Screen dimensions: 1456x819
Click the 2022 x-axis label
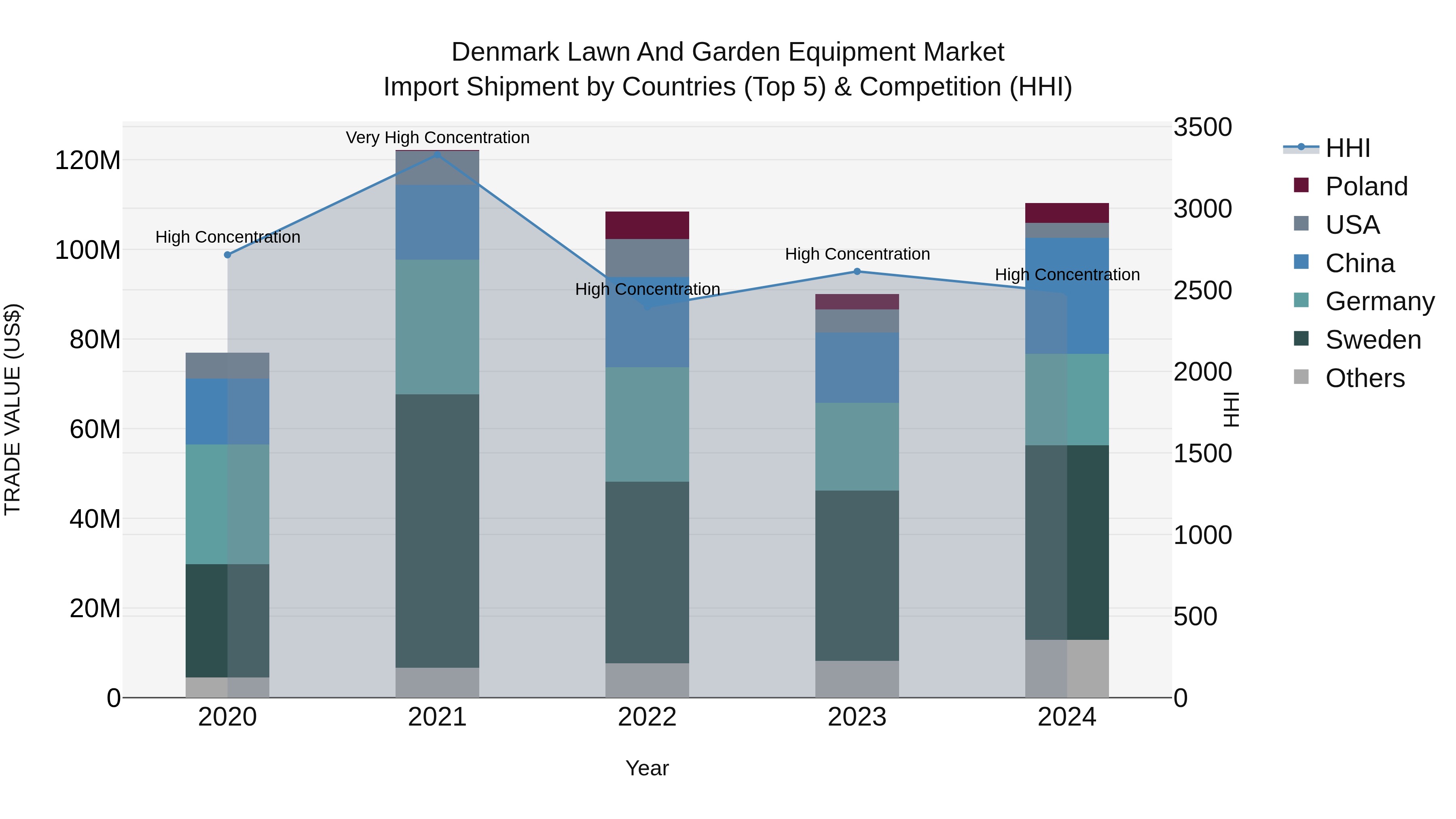coord(647,717)
